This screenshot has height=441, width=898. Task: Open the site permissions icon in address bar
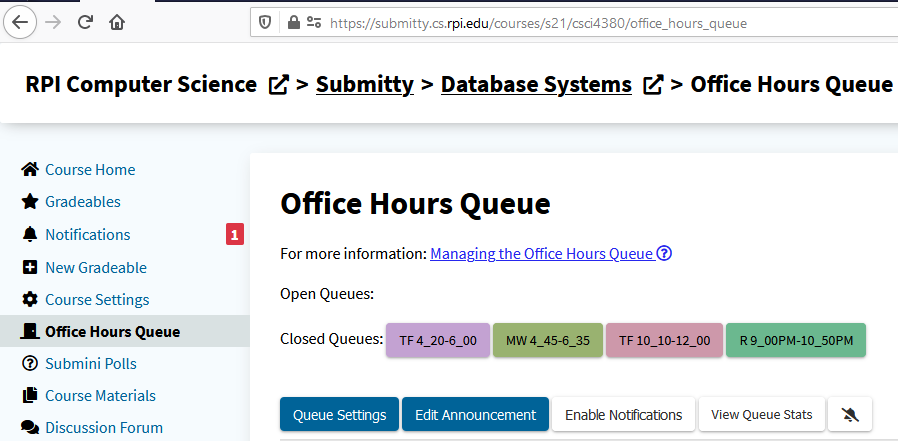point(314,22)
